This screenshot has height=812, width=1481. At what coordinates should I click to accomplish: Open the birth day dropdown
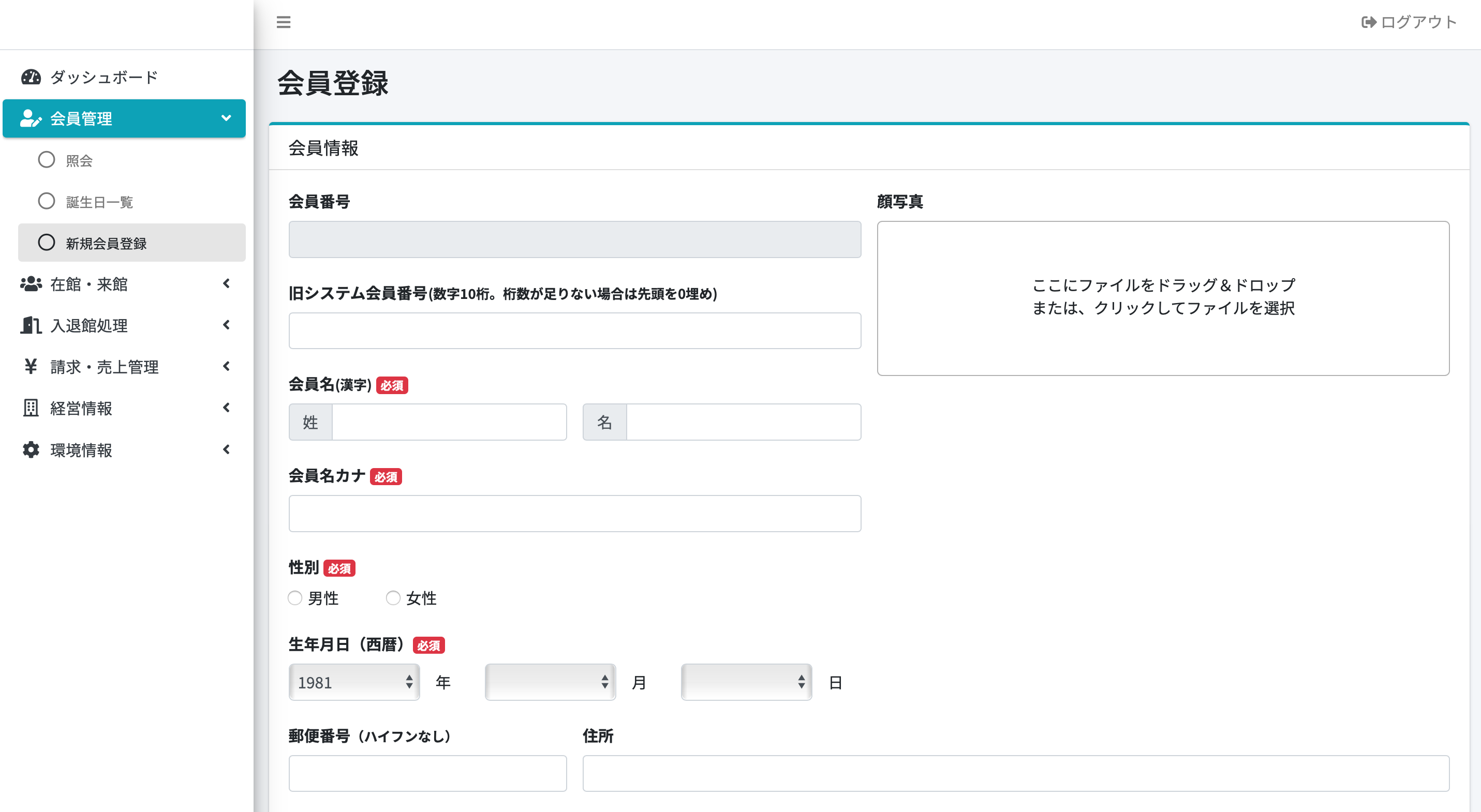[x=746, y=682]
